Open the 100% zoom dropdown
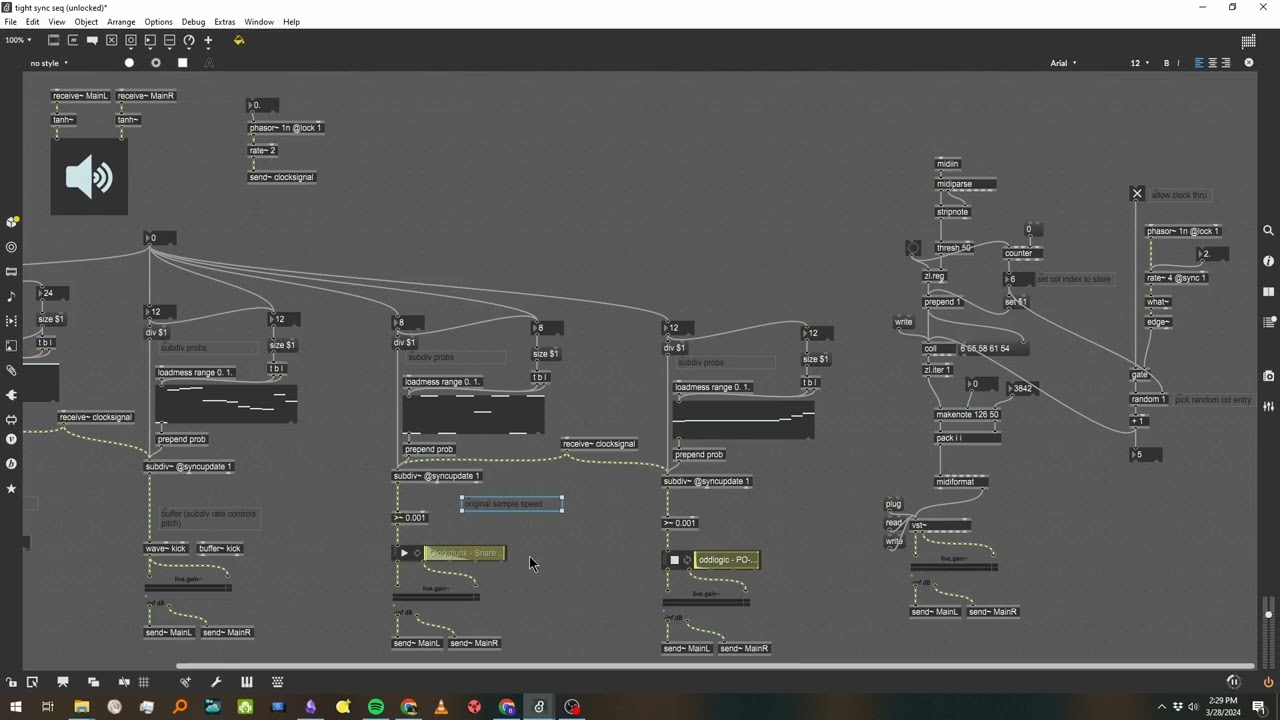This screenshot has width=1280, height=720. tap(18, 40)
